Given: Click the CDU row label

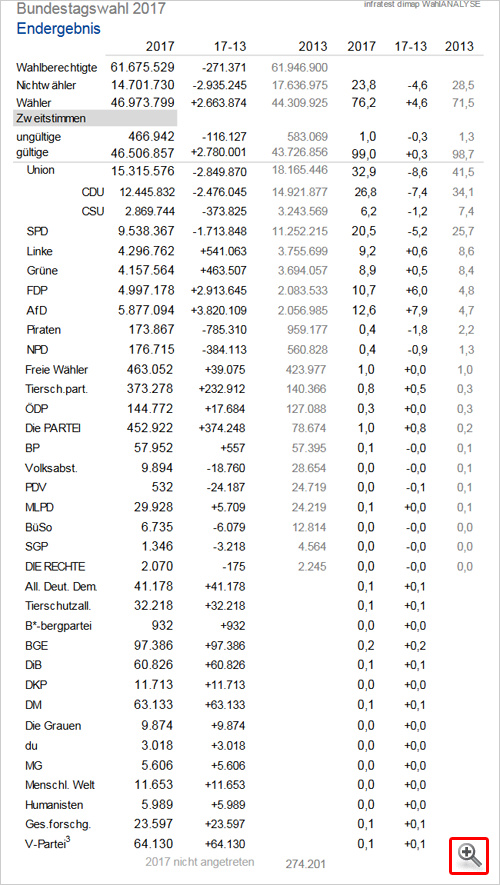Looking at the screenshot, I should [x=93, y=192].
